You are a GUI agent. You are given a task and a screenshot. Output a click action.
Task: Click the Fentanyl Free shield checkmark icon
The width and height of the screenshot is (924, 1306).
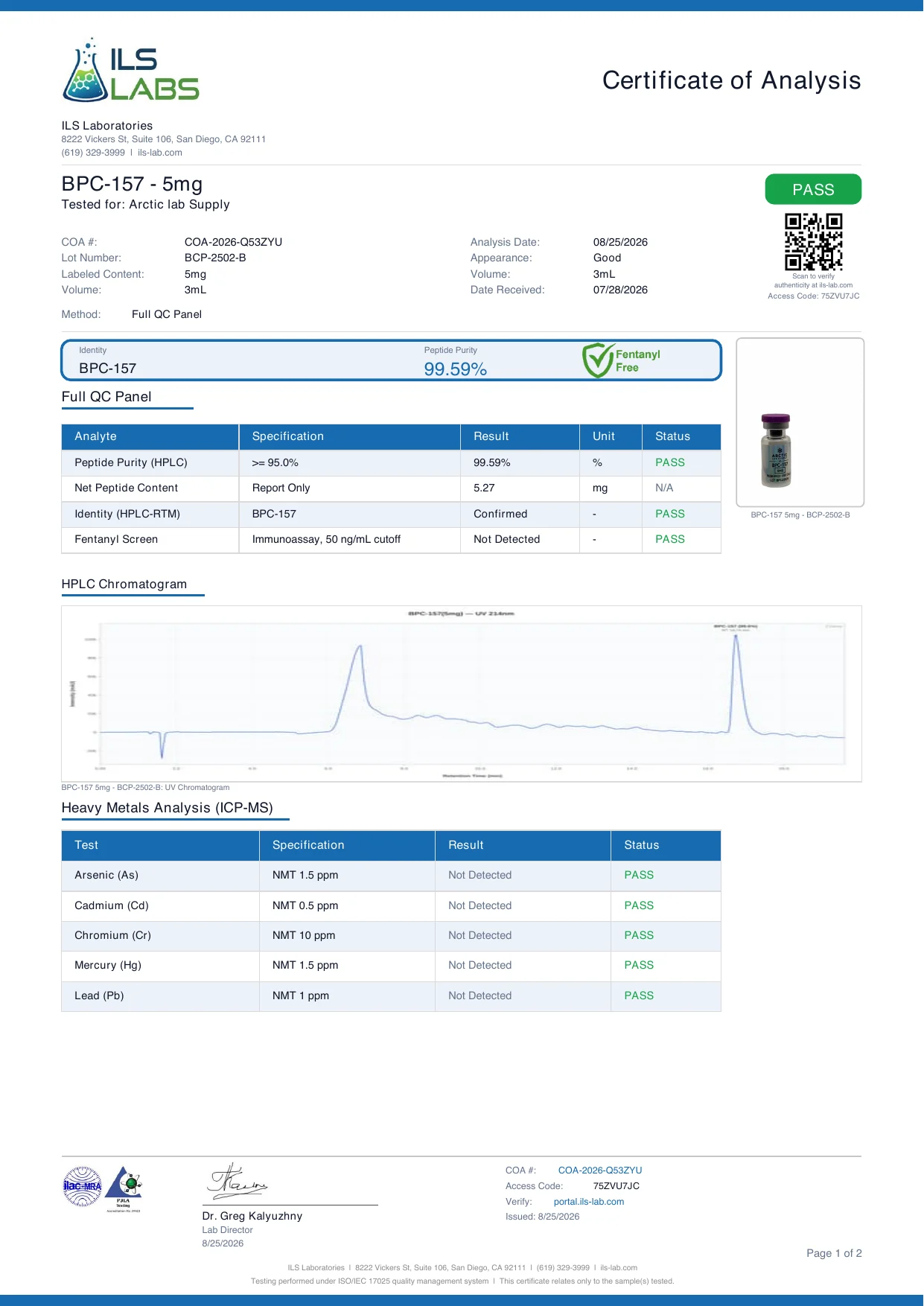coord(597,360)
